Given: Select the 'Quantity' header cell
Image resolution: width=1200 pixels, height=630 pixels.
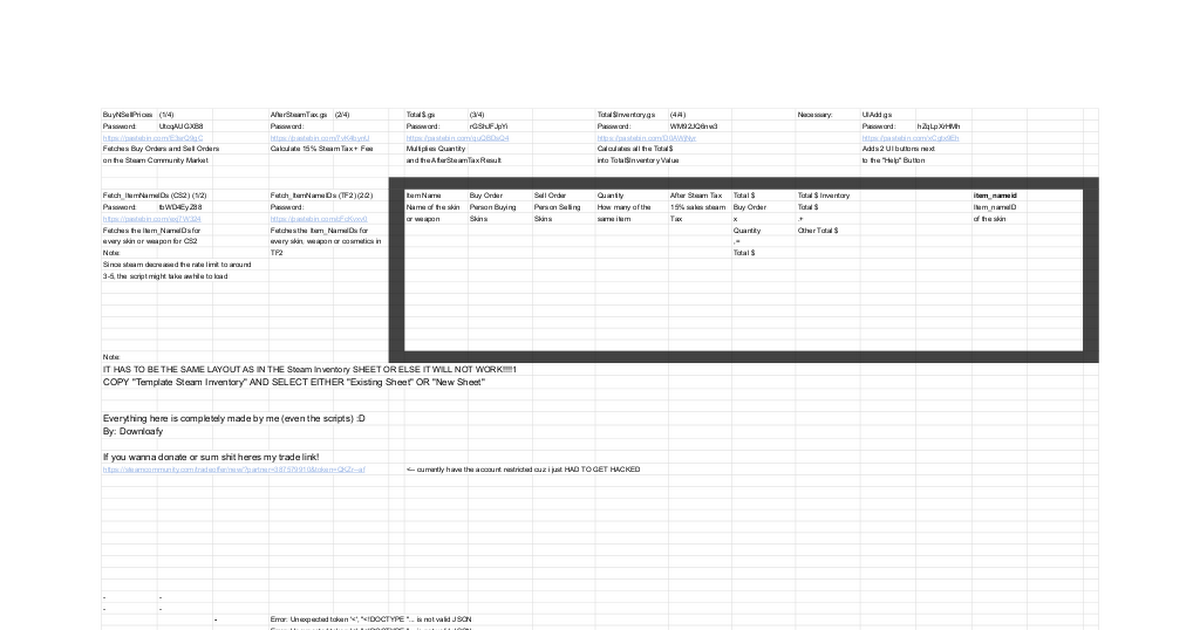Looking at the screenshot, I should [611, 195].
